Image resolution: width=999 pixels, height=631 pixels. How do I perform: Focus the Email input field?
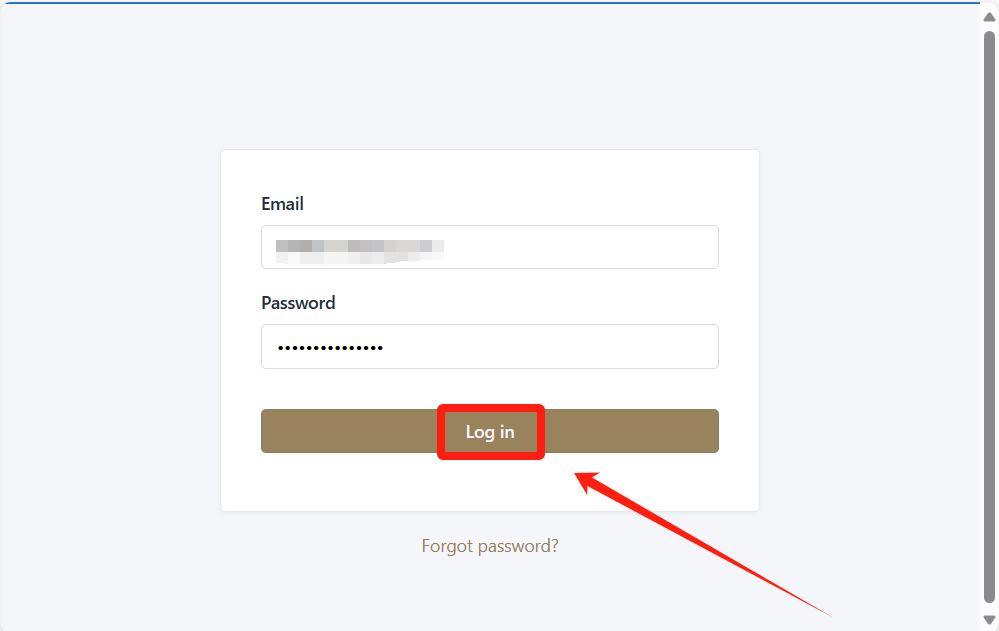[x=489, y=247]
